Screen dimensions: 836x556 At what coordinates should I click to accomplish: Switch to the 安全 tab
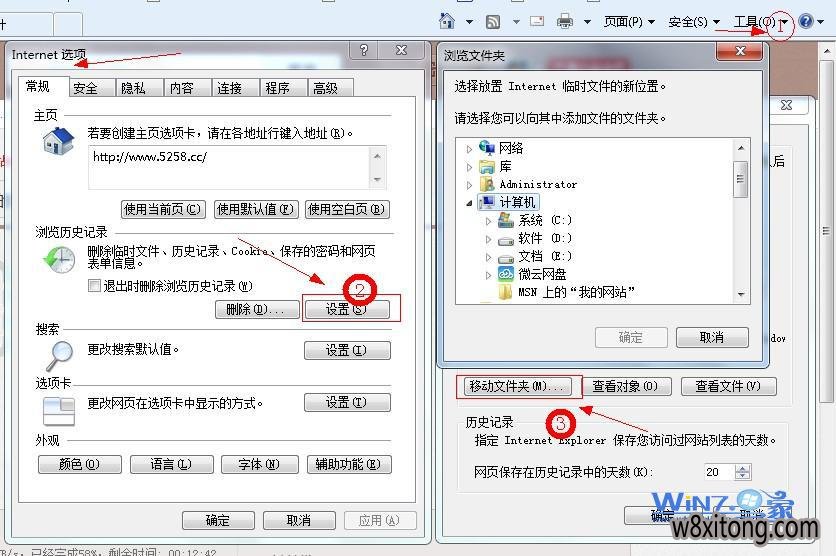click(x=86, y=88)
